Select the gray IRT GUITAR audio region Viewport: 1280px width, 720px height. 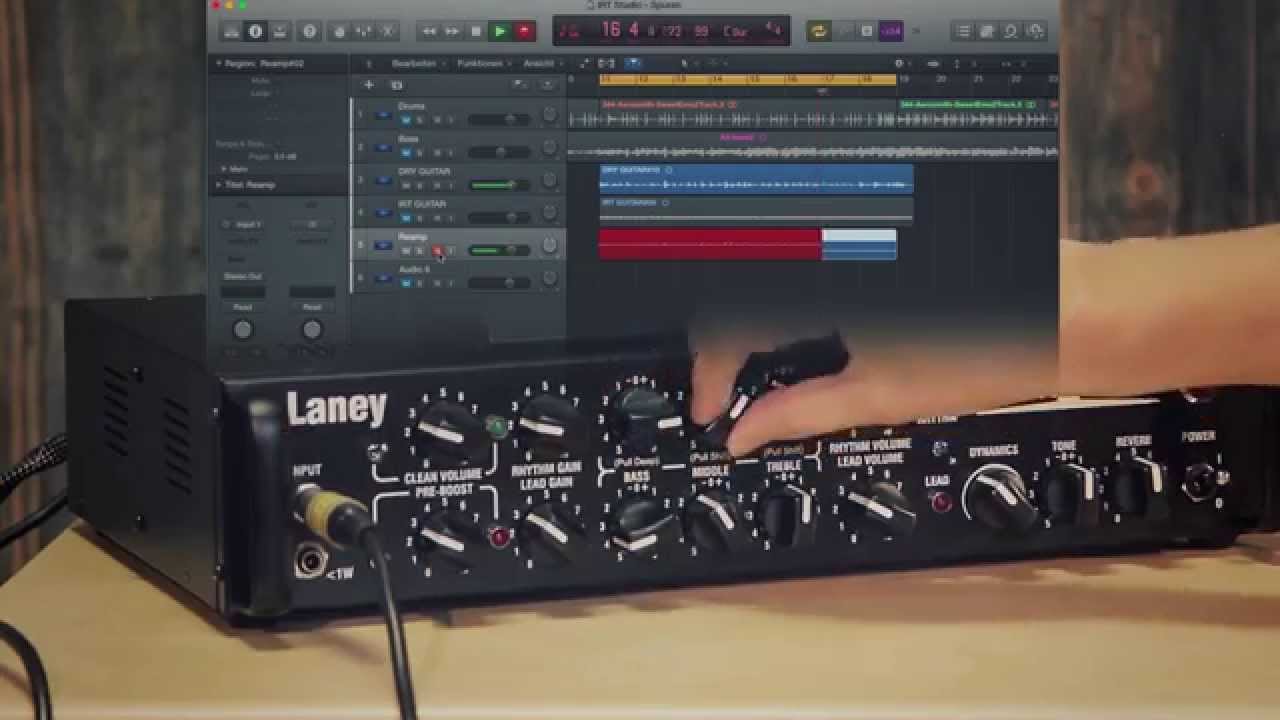[756, 211]
